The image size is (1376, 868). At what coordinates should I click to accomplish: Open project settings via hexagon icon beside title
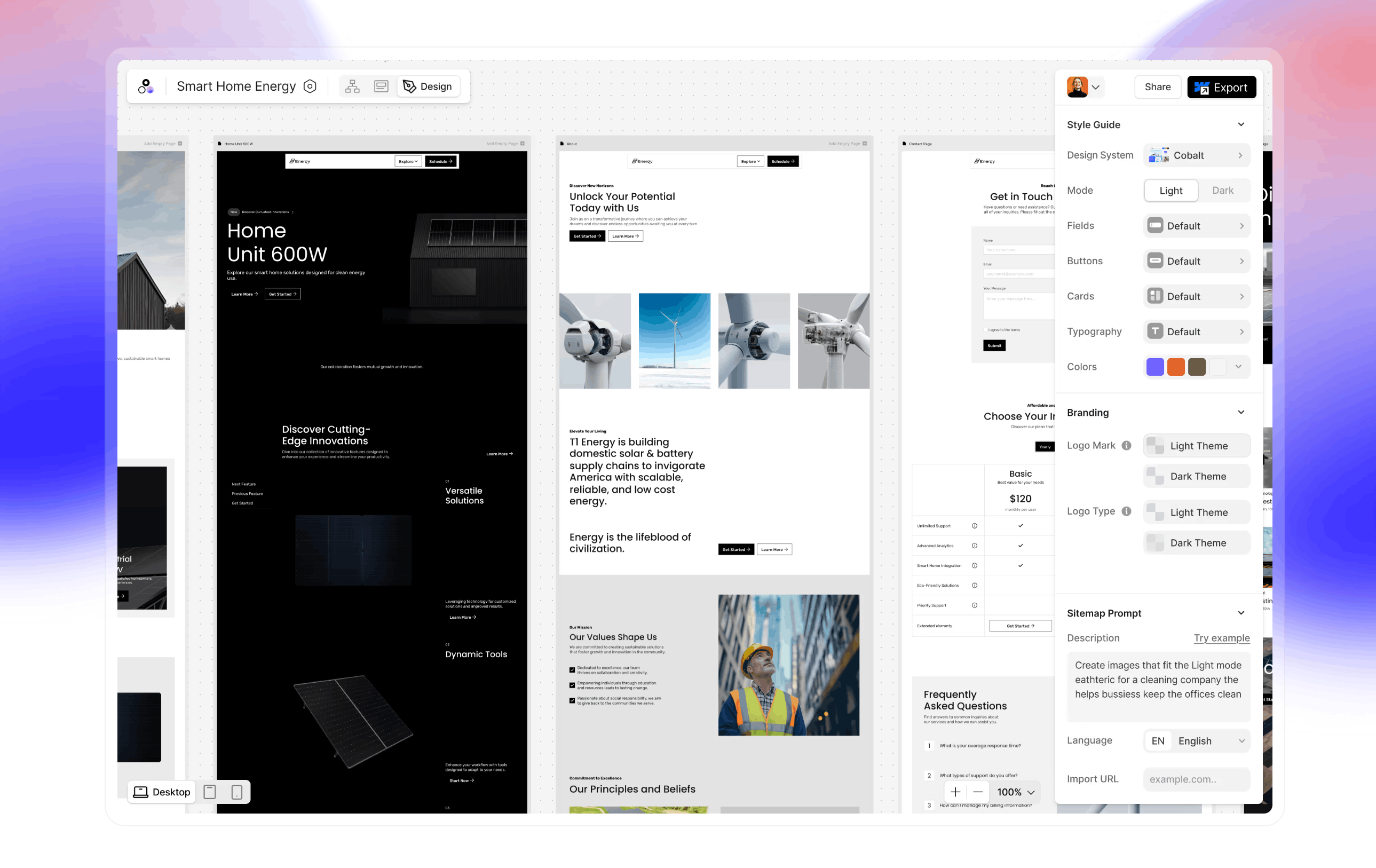tap(310, 86)
